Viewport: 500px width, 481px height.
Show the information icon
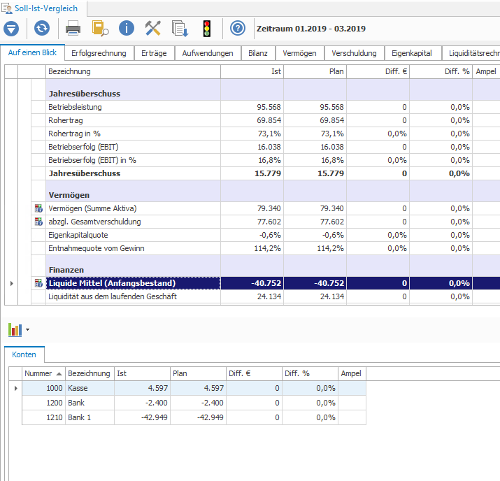[x=126, y=28]
